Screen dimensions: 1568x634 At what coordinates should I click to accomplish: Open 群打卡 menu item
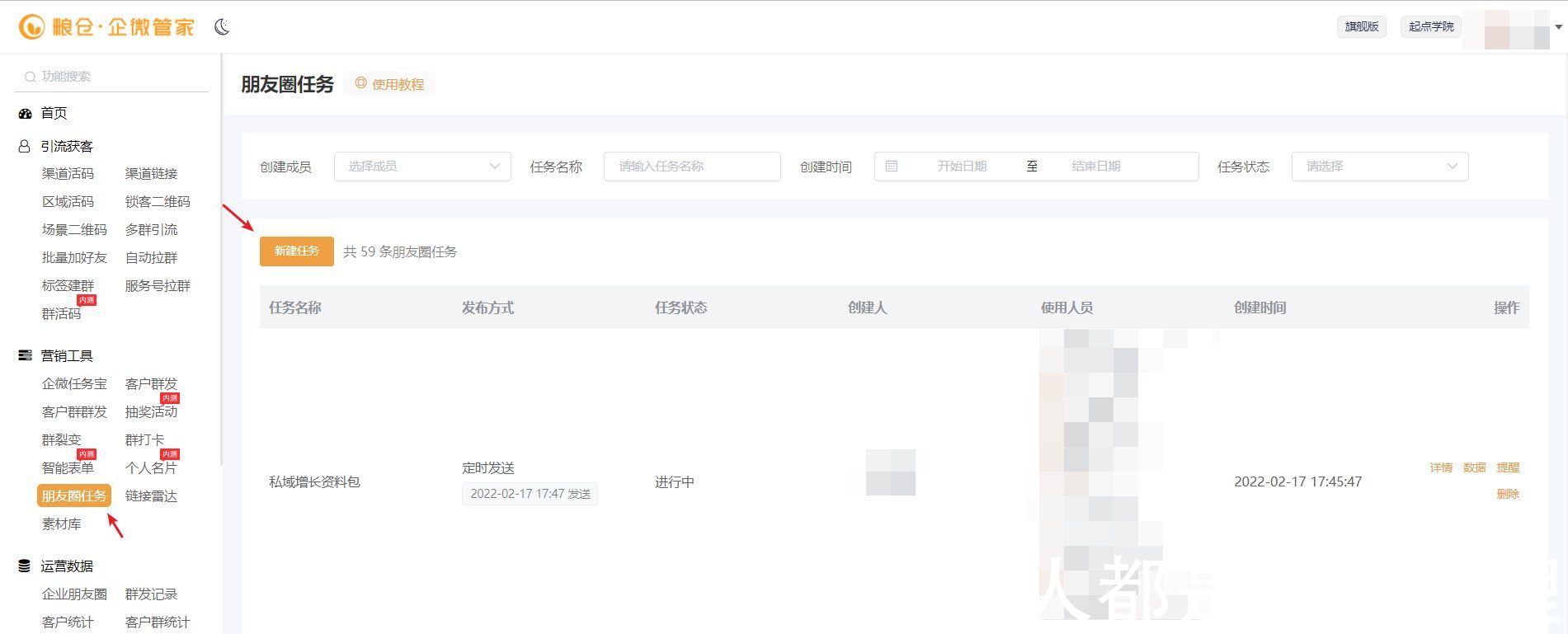[x=144, y=440]
